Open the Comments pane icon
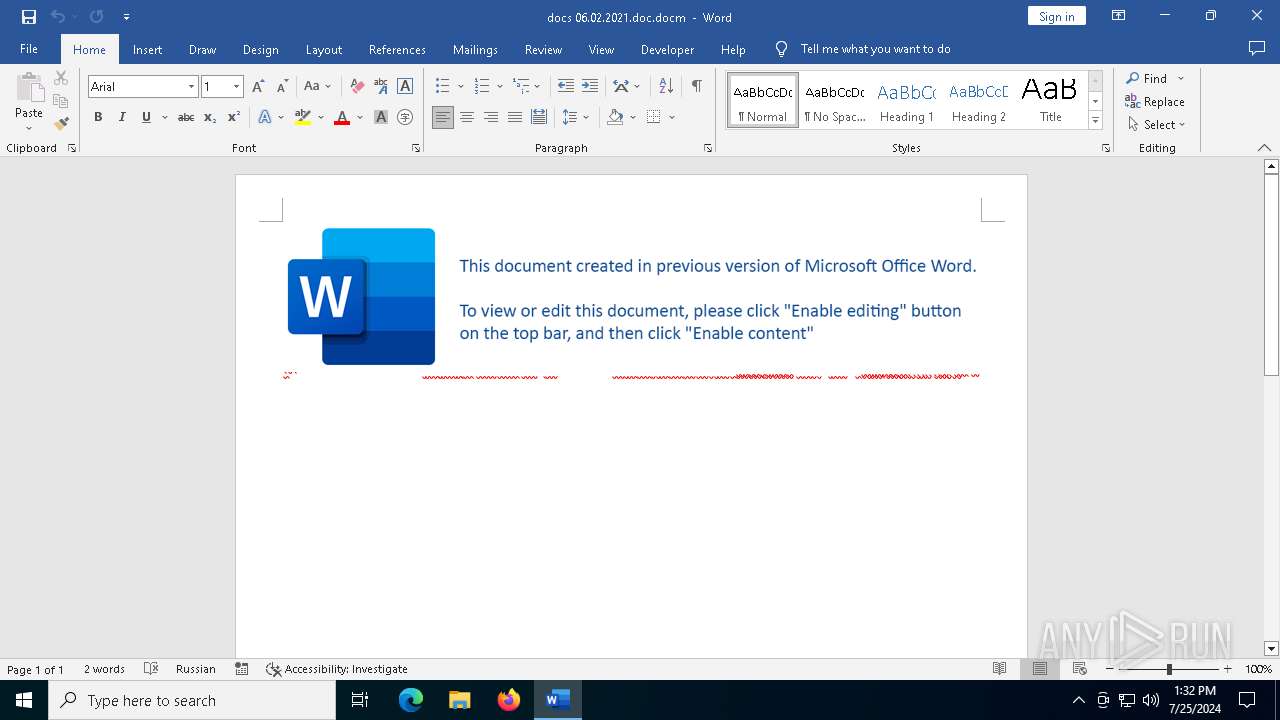1280x720 pixels. 1257,48
